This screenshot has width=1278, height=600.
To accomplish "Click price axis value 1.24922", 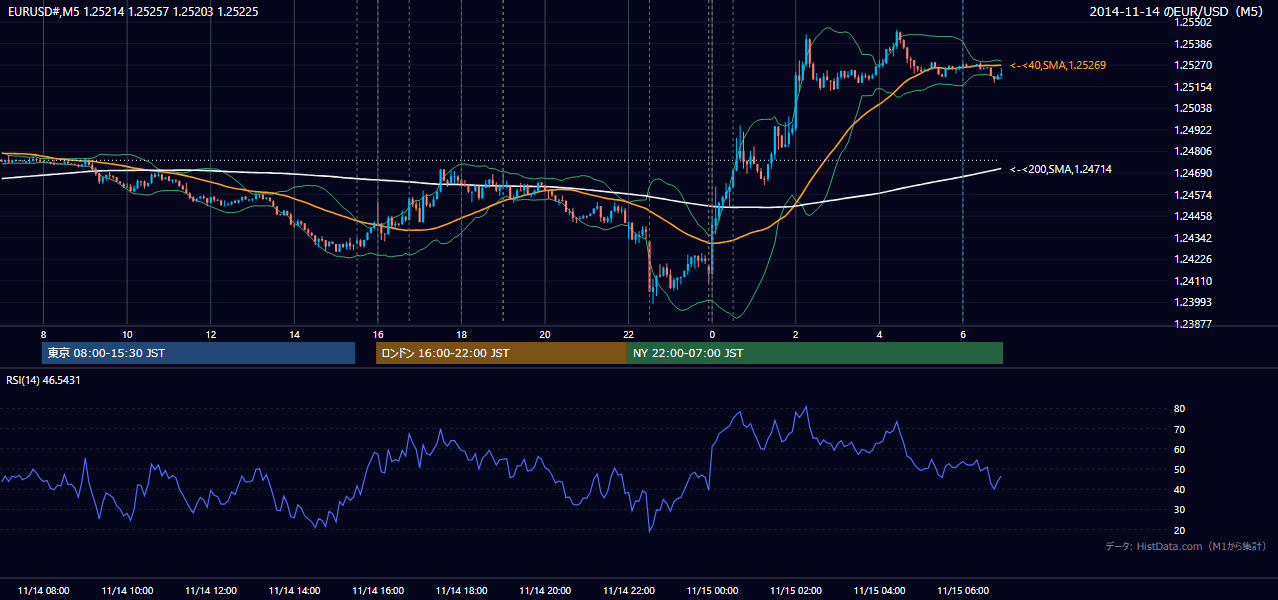I will pyautogui.click(x=1194, y=130).
